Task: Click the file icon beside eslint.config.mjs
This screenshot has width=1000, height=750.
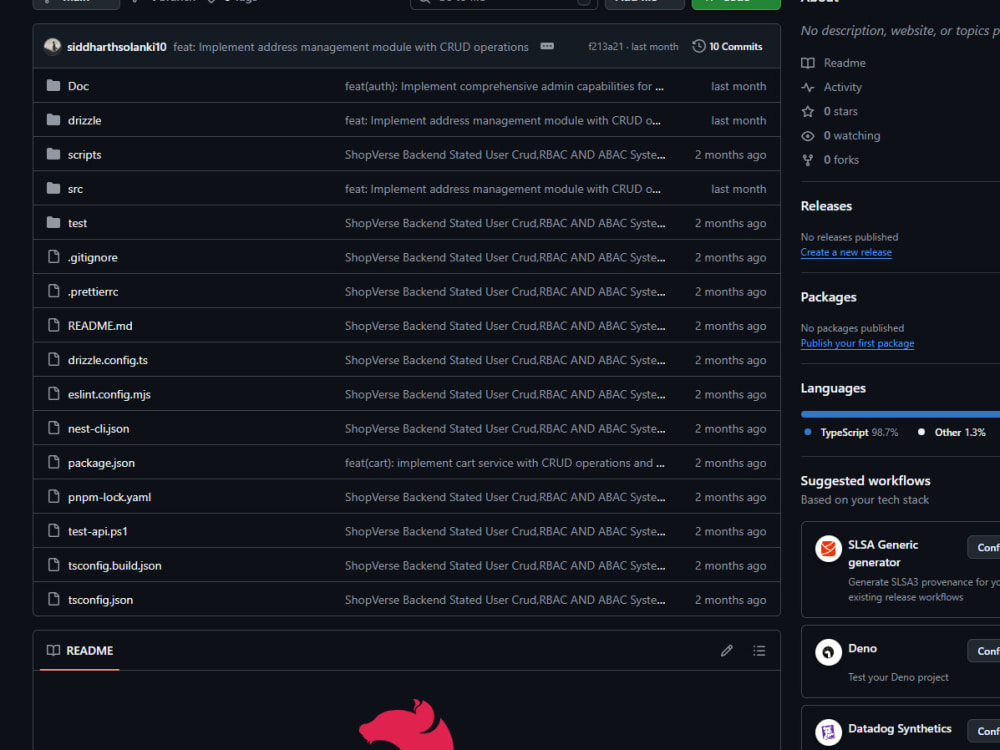Action: (x=54, y=394)
